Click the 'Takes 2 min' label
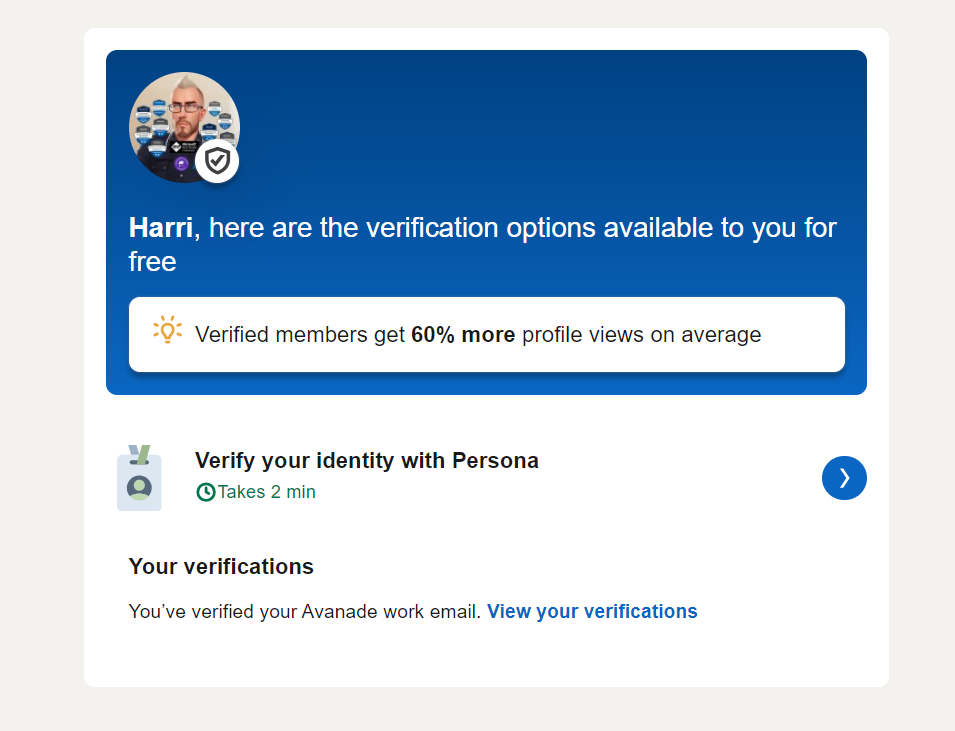The width and height of the screenshot is (955, 731). 267,492
